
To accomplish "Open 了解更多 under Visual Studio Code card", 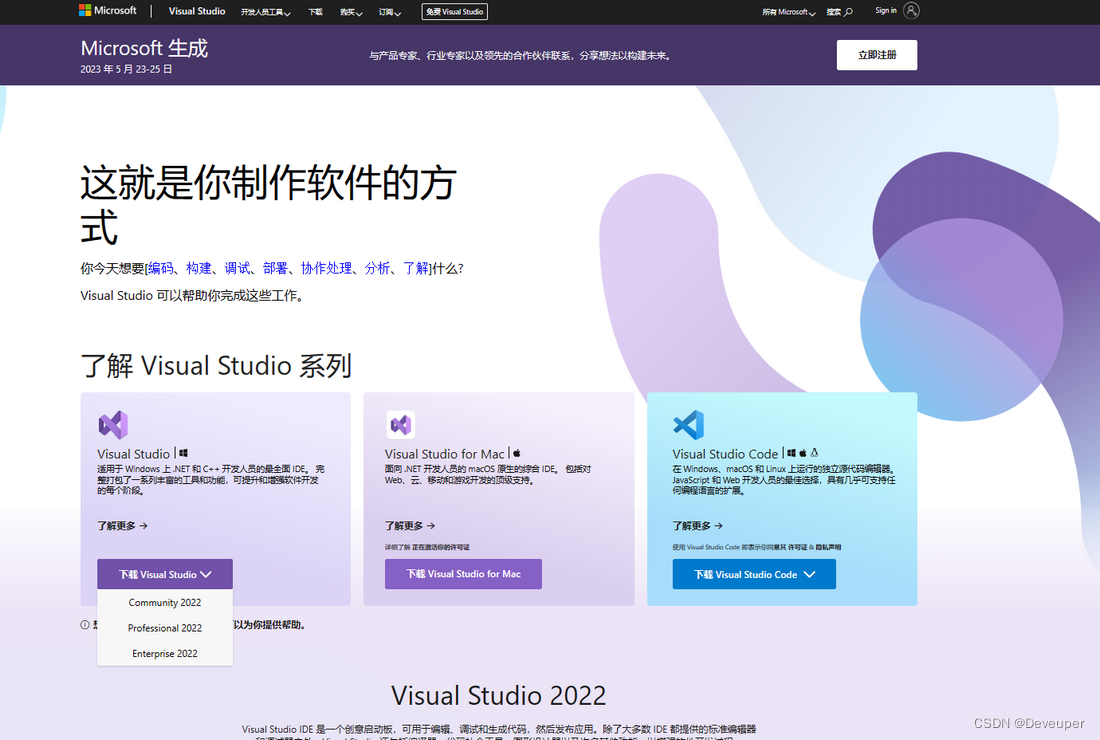I will 697,525.
